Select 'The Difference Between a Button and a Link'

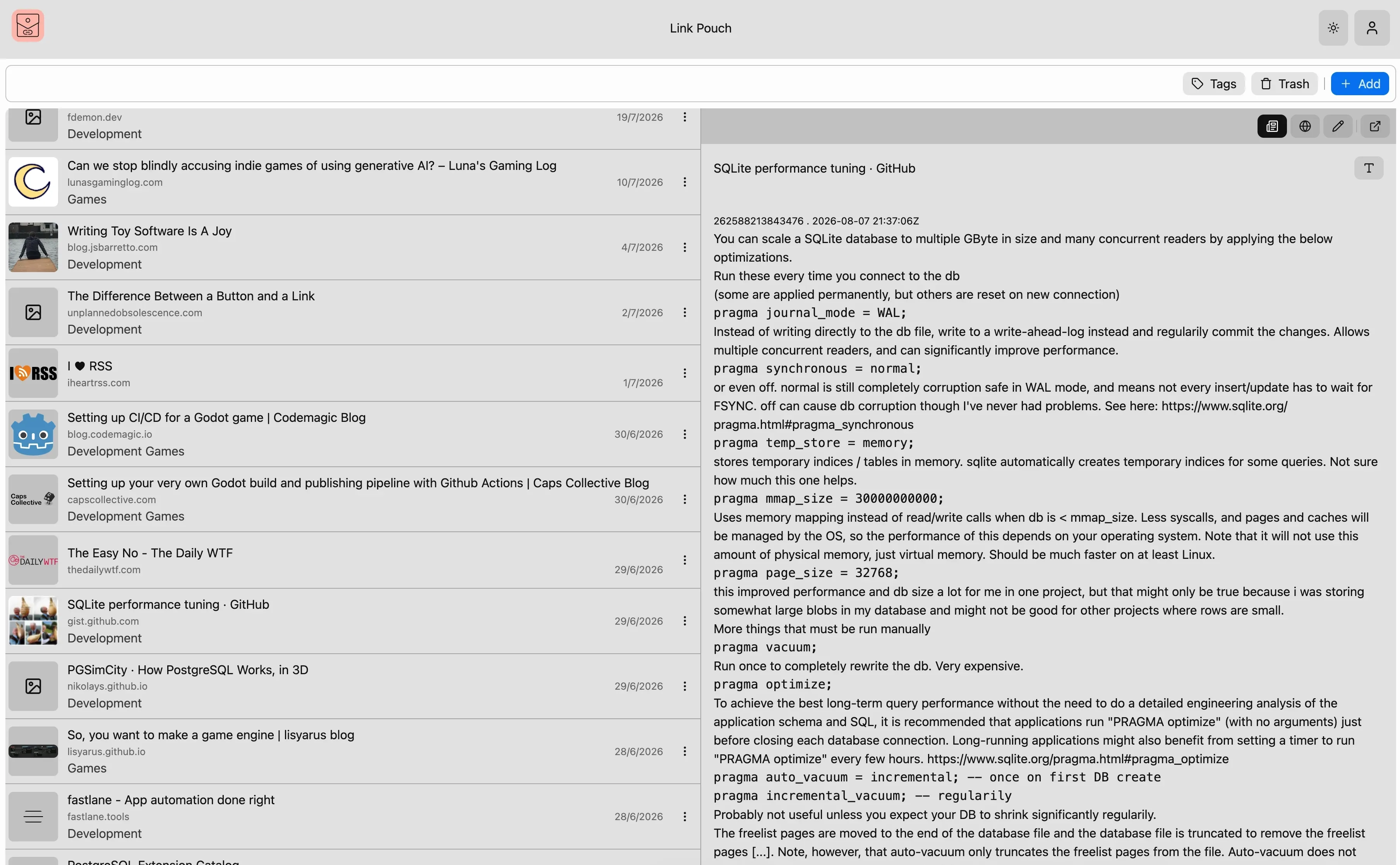tap(191, 296)
